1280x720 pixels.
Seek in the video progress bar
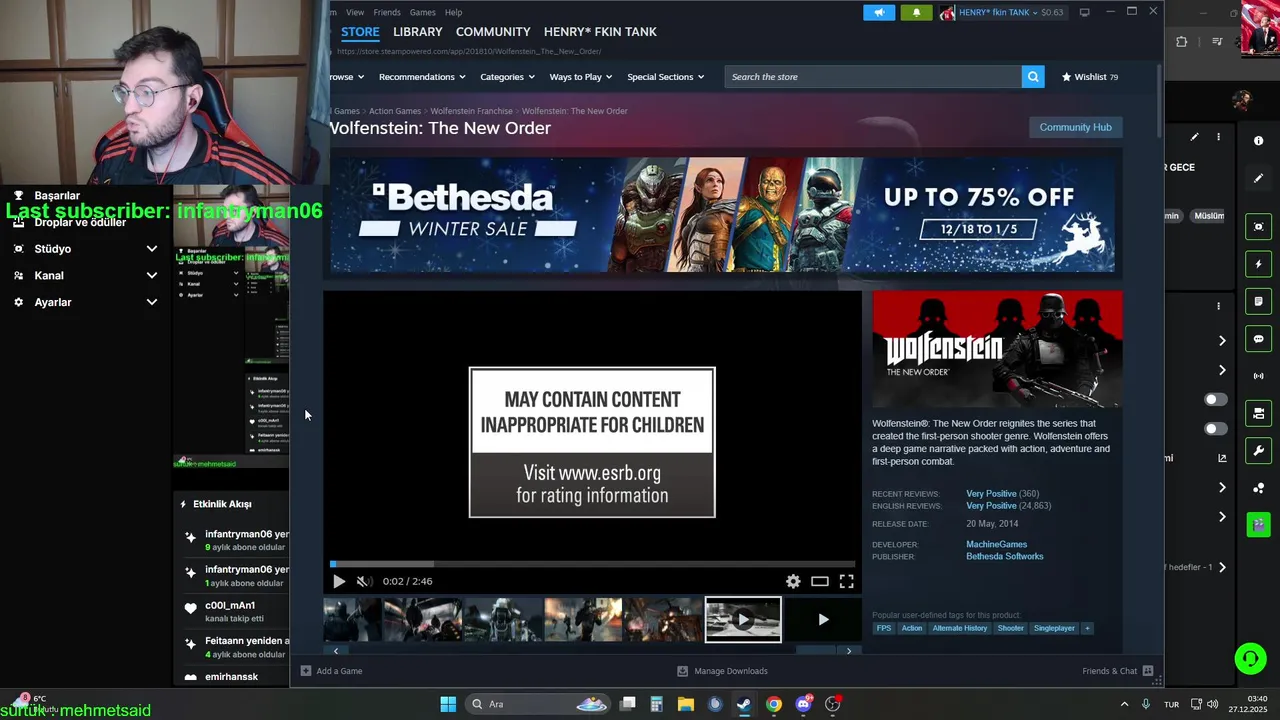[x=592, y=564]
